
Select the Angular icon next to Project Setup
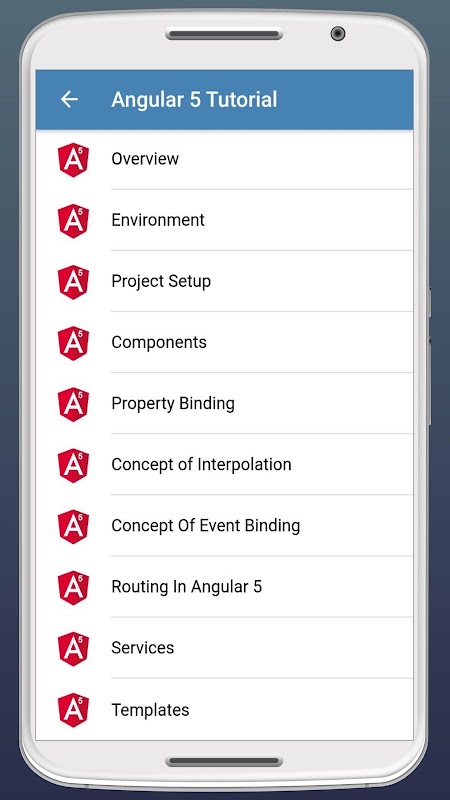pyautogui.click(x=73, y=282)
